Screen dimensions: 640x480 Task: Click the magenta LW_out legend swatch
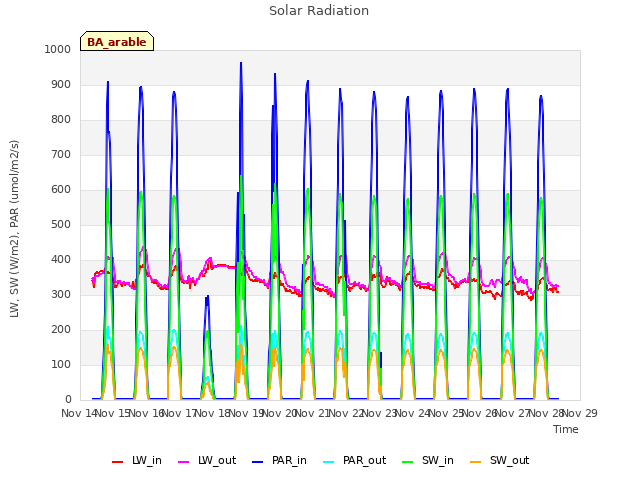(x=184, y=462)
